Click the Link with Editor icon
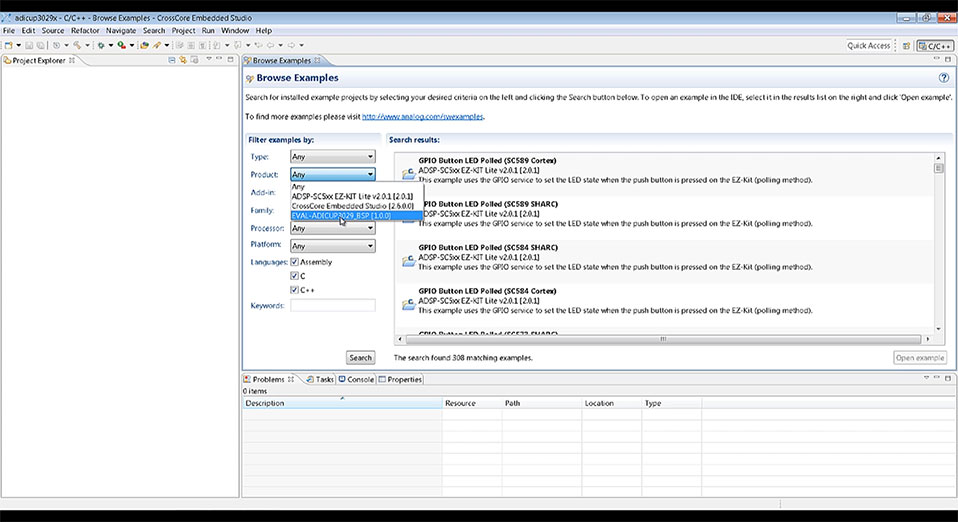958x522 pixels. click(183, 60)
